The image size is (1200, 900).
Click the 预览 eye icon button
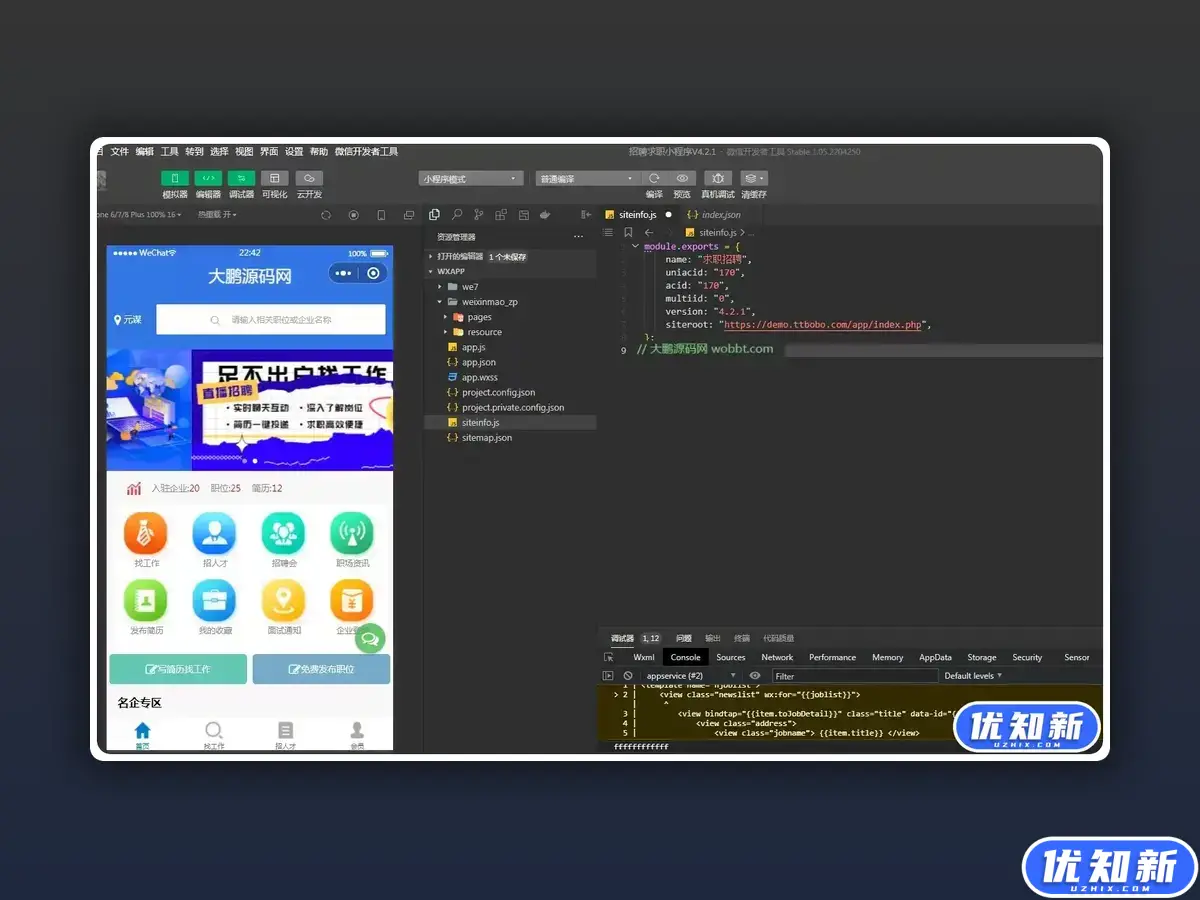click(x=682, y=178)
